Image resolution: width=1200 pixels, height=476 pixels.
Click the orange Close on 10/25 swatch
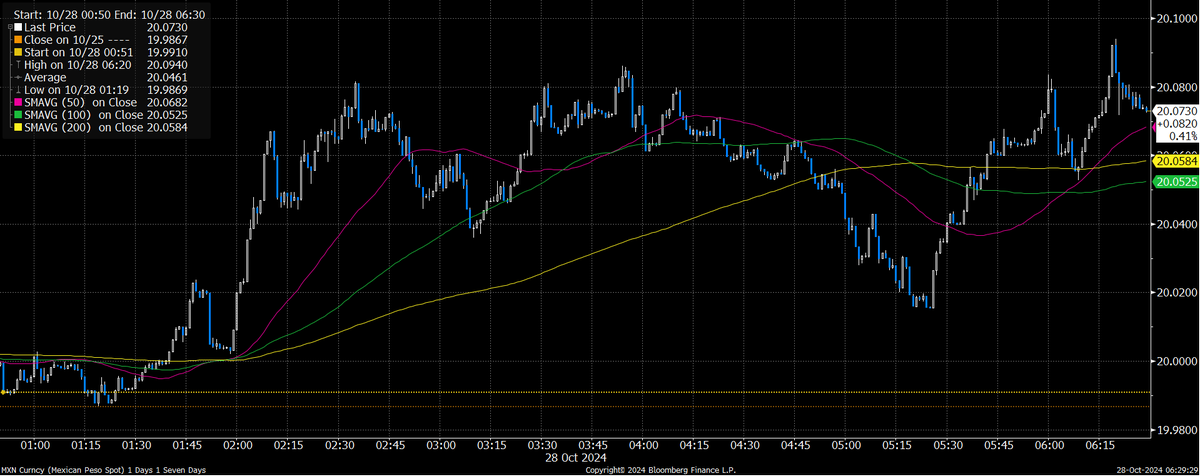coord(17,40)
